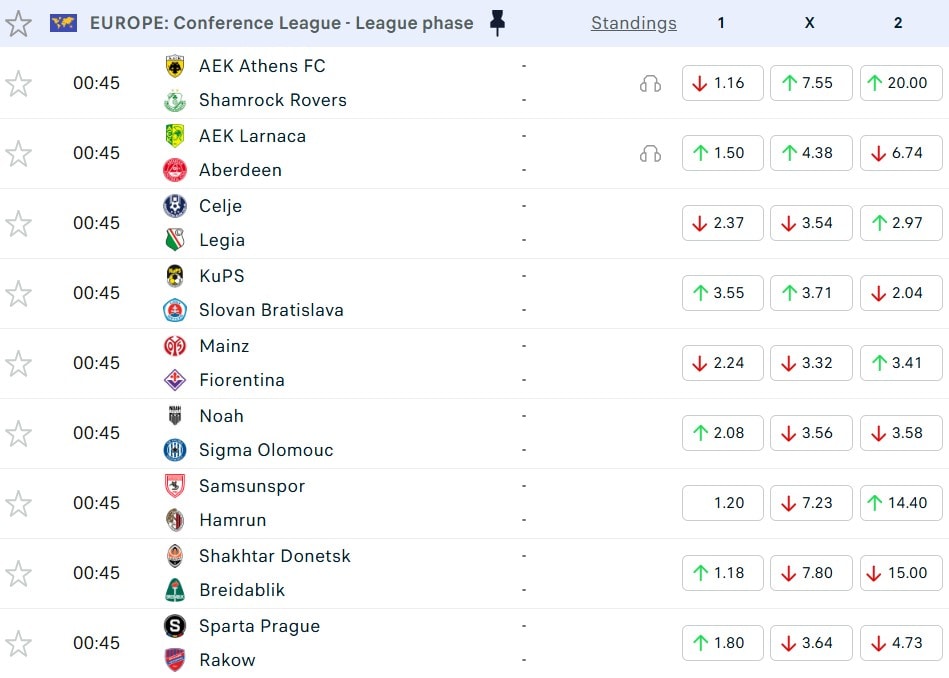
Task: Pick draw odds 3.71 for KuPS match
Action: [x=810, y=293]
